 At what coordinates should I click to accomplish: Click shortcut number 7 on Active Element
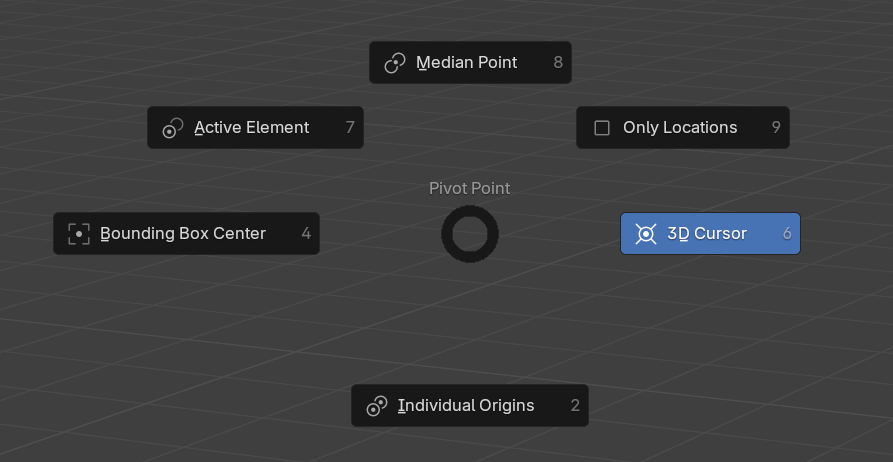click(x=350, y=128)
